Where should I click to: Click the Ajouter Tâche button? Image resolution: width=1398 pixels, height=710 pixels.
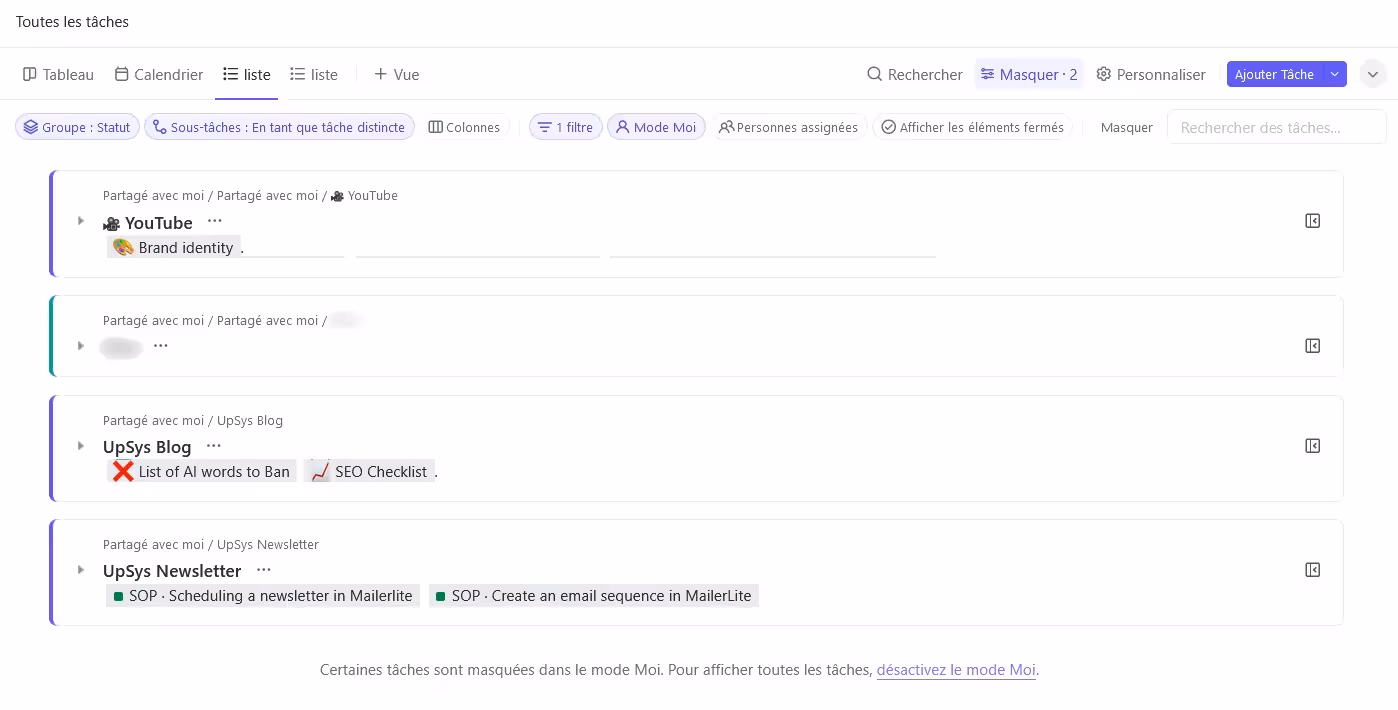point(1275,74)
